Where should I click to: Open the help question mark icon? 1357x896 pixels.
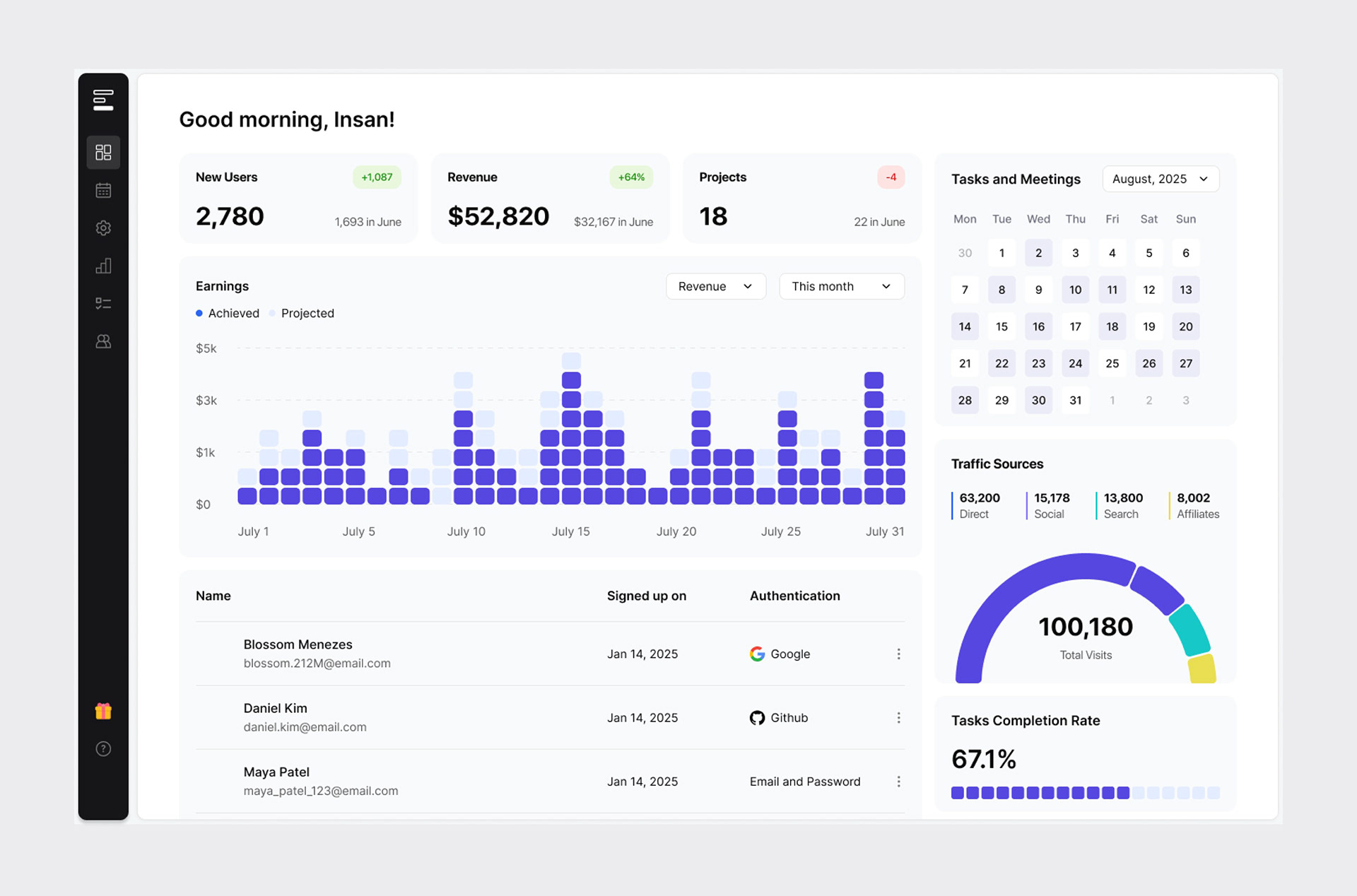tap(103, 749)
